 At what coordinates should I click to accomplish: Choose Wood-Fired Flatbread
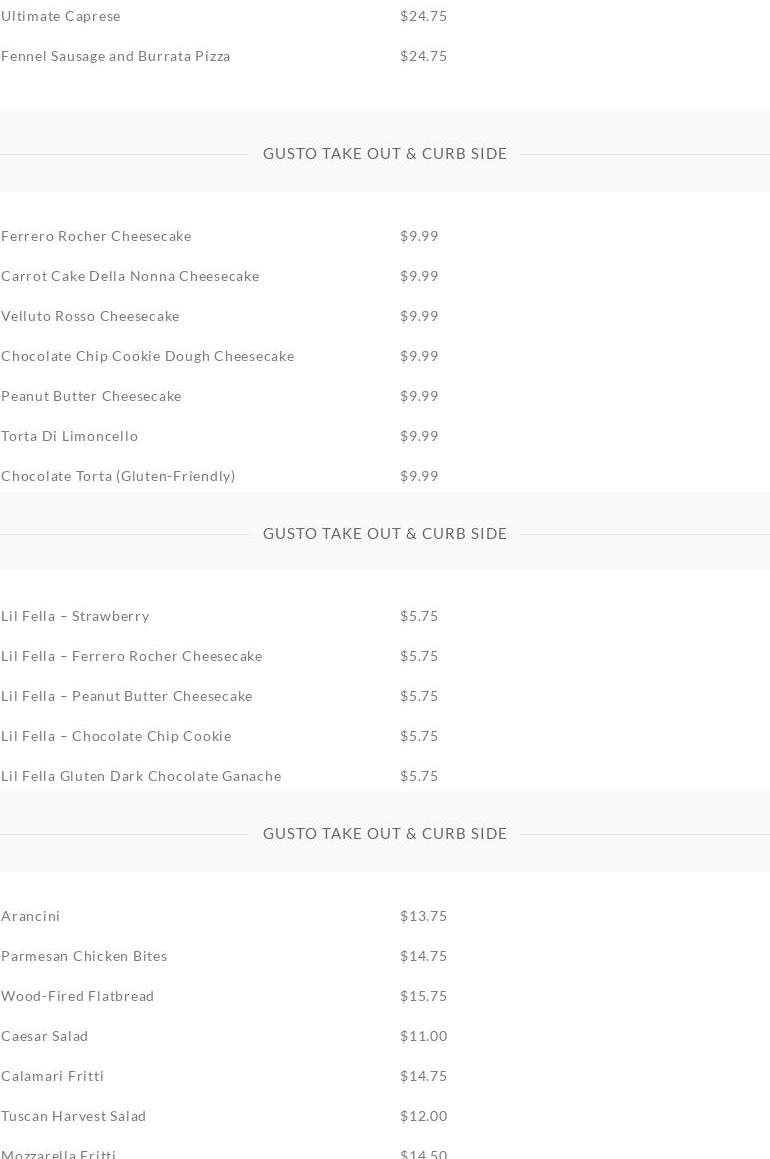78,996
